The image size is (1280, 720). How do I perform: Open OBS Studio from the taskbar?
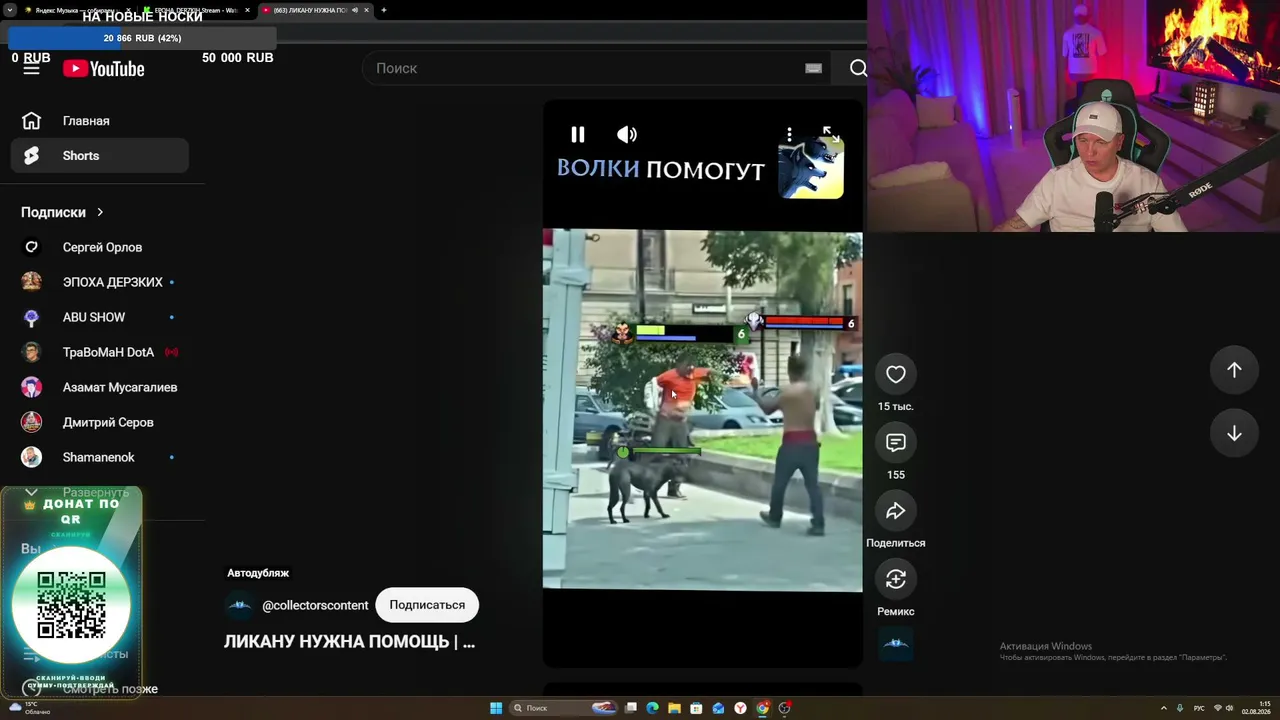(785, 708)
